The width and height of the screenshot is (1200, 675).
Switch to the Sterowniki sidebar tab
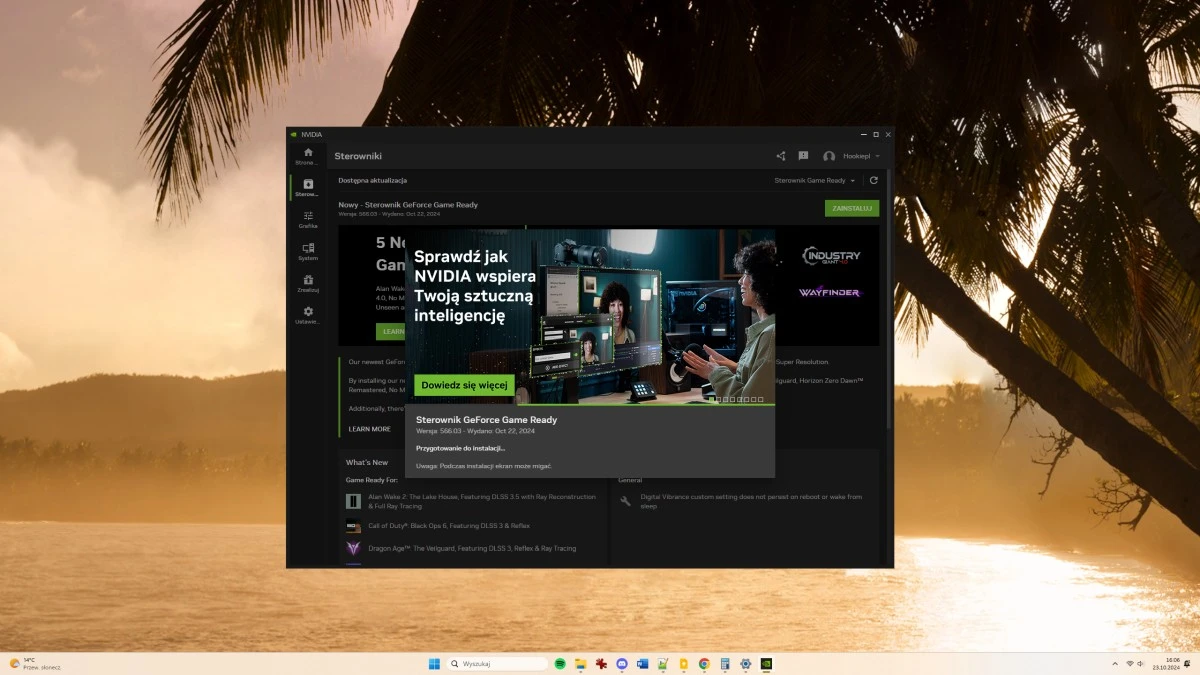(x=307, y=186)
